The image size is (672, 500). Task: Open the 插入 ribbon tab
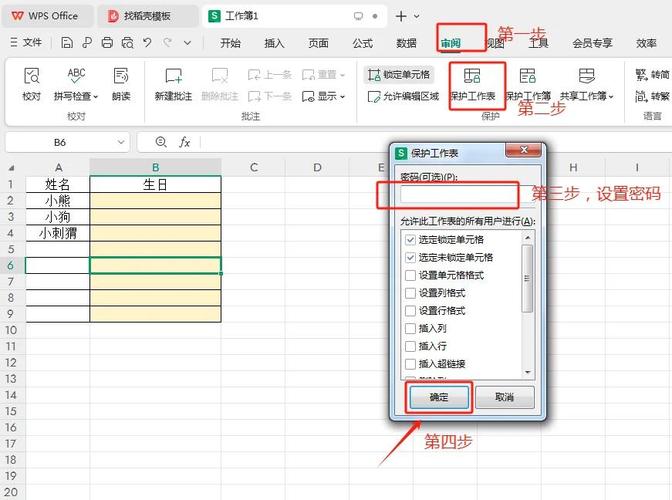pyautogui.click(x=274, y=43)
